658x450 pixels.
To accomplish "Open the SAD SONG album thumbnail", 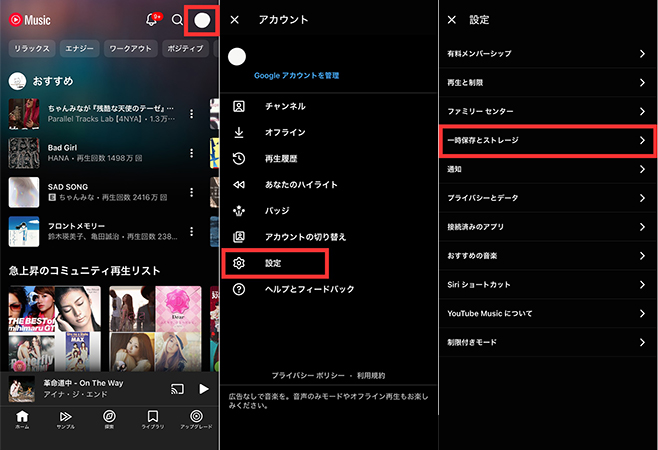I will point(24,192).
